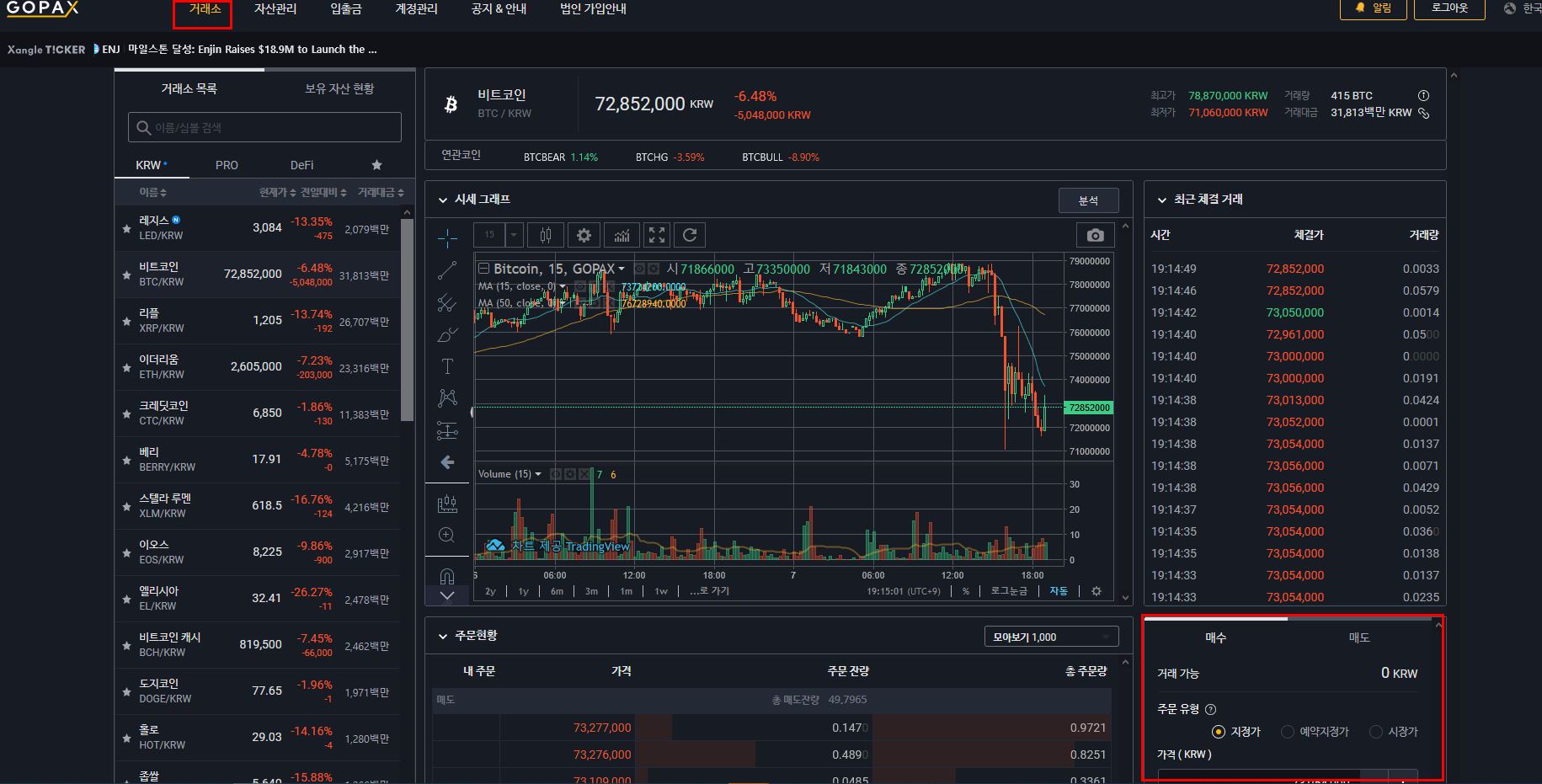
Task: Click the Bitcoin logo icon
Action: 451,104
